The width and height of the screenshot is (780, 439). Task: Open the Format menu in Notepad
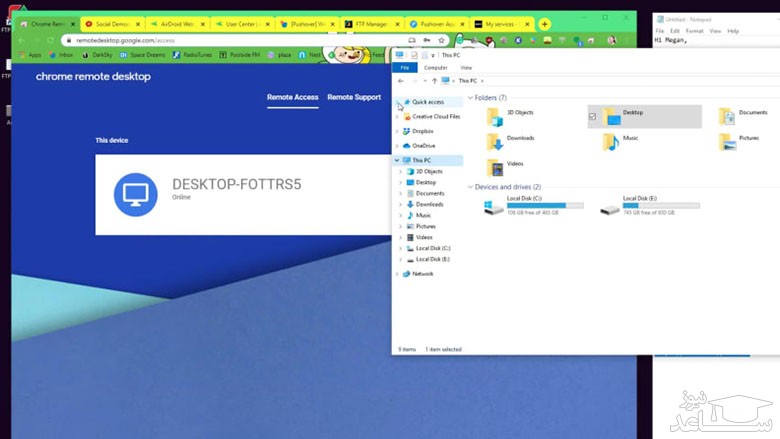click(x=694, y=31)
